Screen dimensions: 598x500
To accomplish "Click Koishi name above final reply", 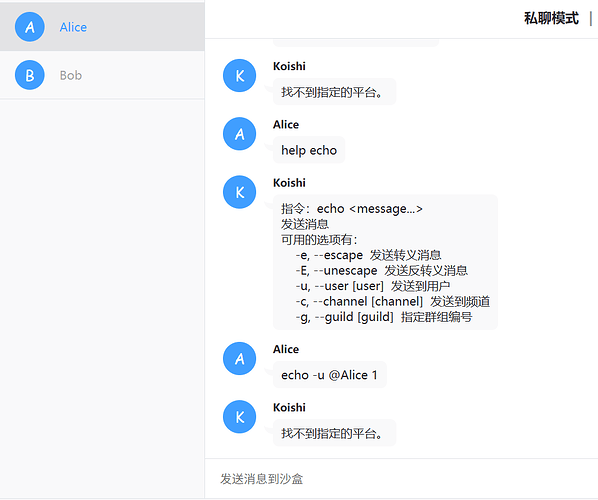I will 289,407.
